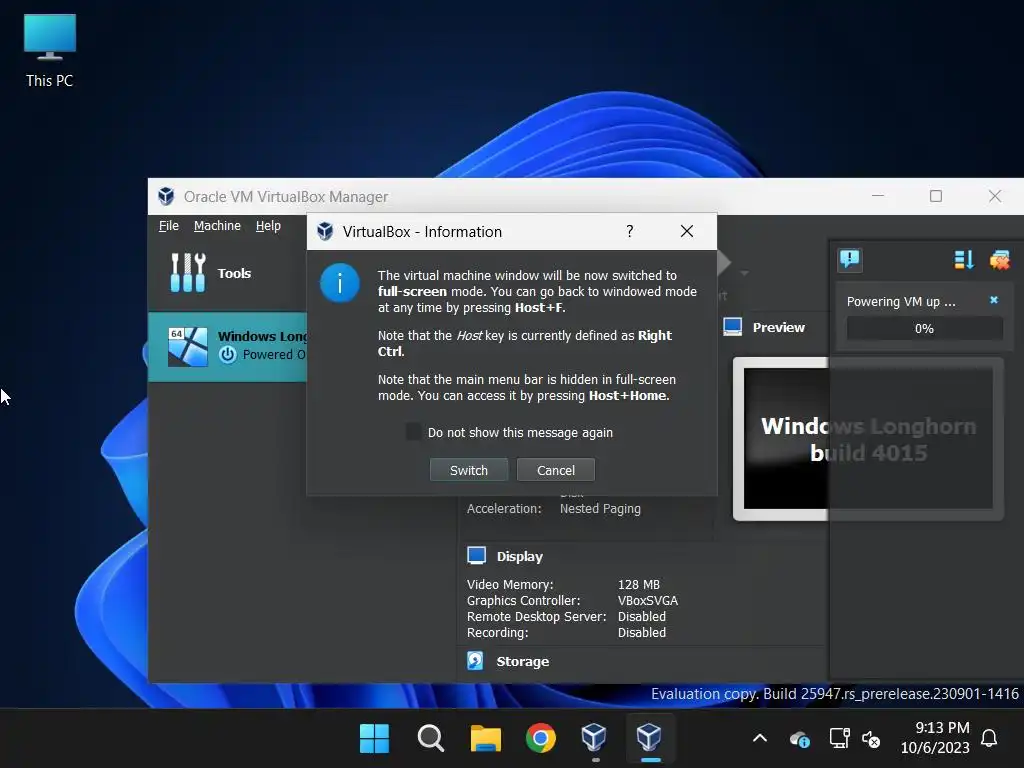Click the OneDrive cloud tray icon
The width and height of the screenshot is (1024, 768).
[x=799, y=739]
